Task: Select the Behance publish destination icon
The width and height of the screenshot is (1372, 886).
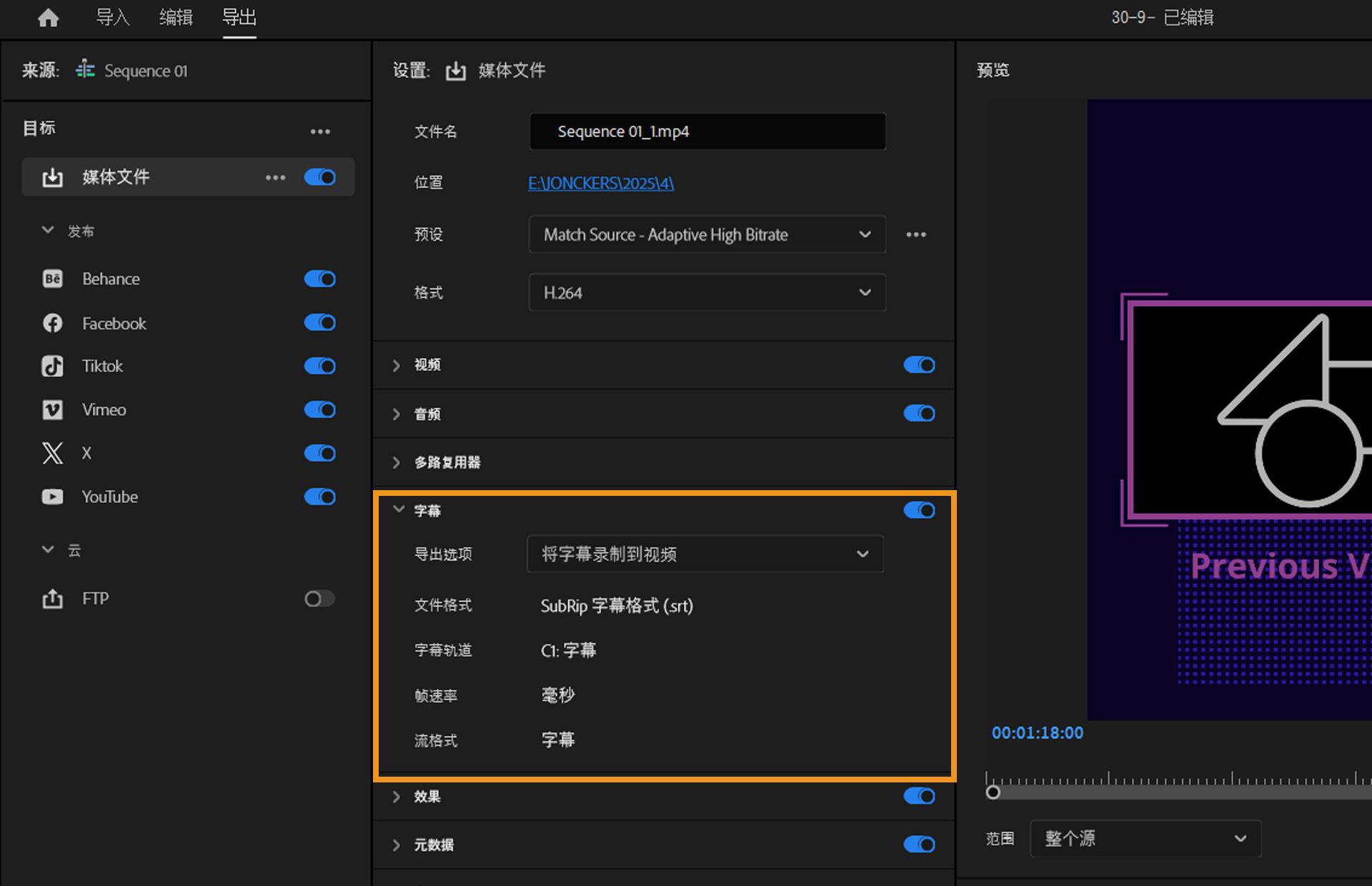Action: [52, 279]
